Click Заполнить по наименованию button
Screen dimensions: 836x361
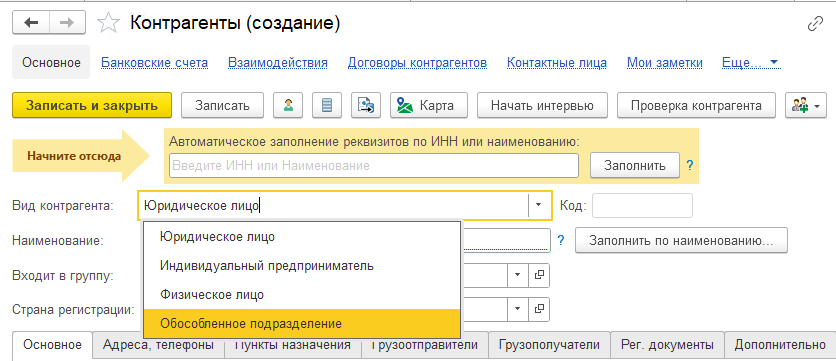(681, 240)
